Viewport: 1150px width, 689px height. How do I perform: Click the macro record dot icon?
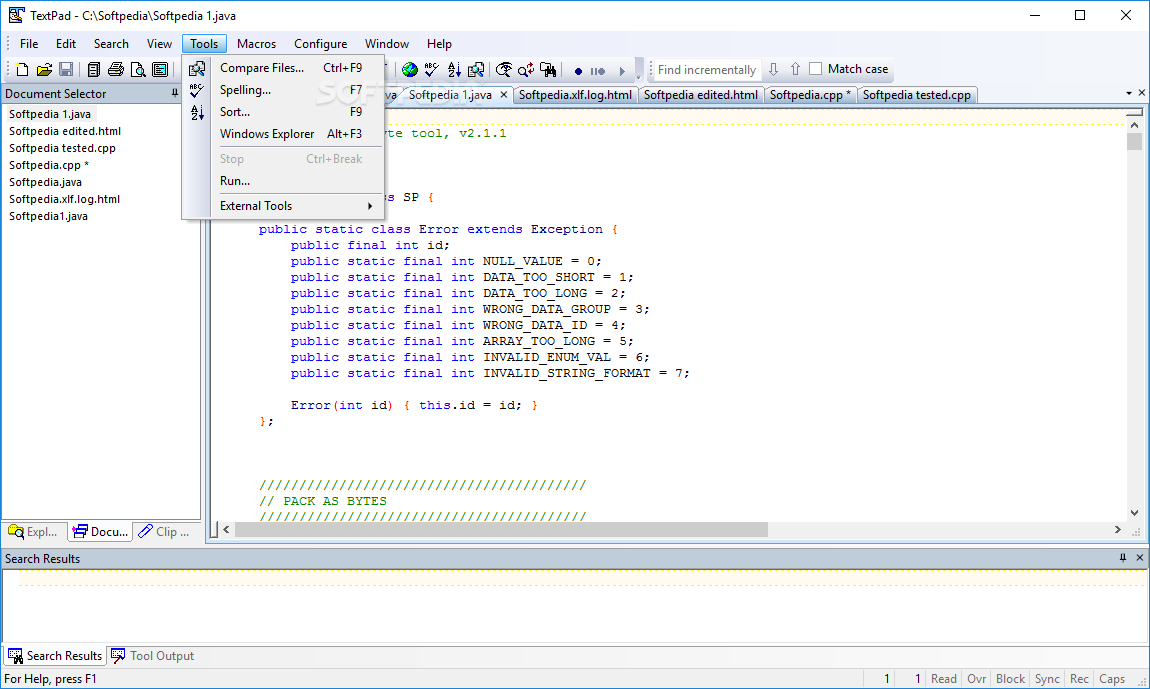[x=578, y=71]
